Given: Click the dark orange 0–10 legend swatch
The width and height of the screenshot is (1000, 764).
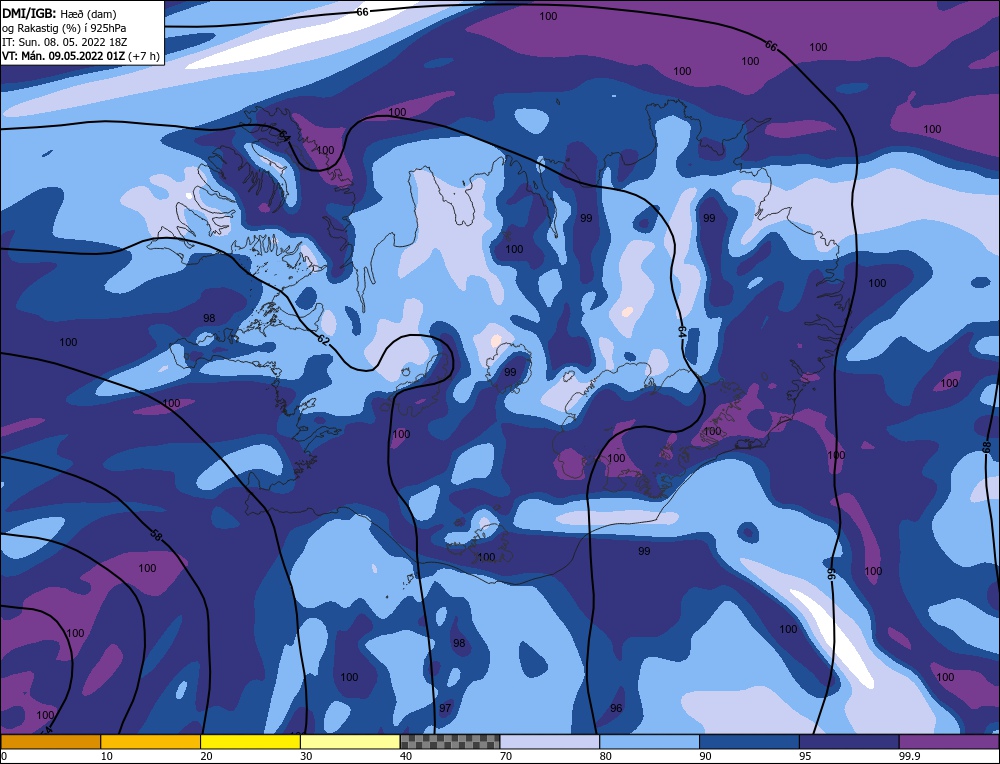Looking at the screenshot, I should pos(50,741).
